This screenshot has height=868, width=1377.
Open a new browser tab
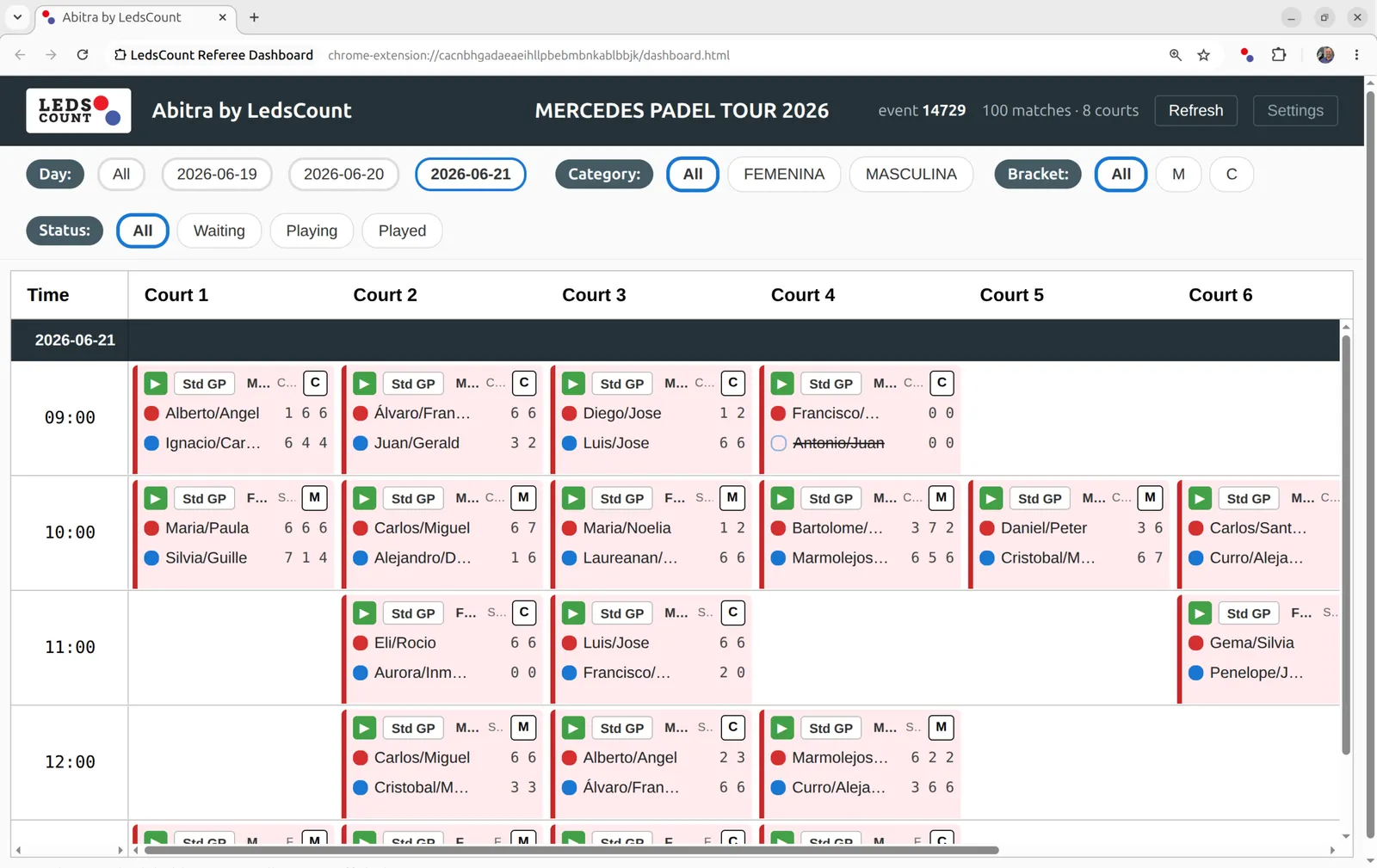(x=254, y=17)
